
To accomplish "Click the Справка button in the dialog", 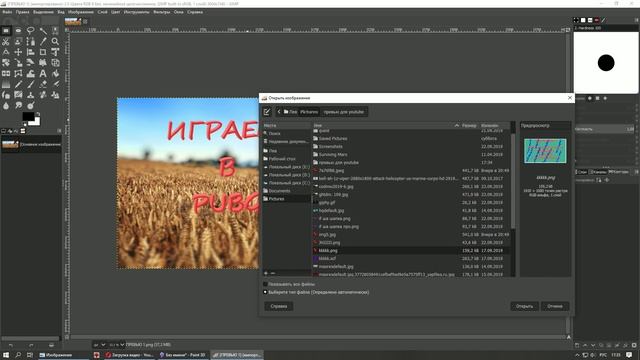I will (279, 306).
